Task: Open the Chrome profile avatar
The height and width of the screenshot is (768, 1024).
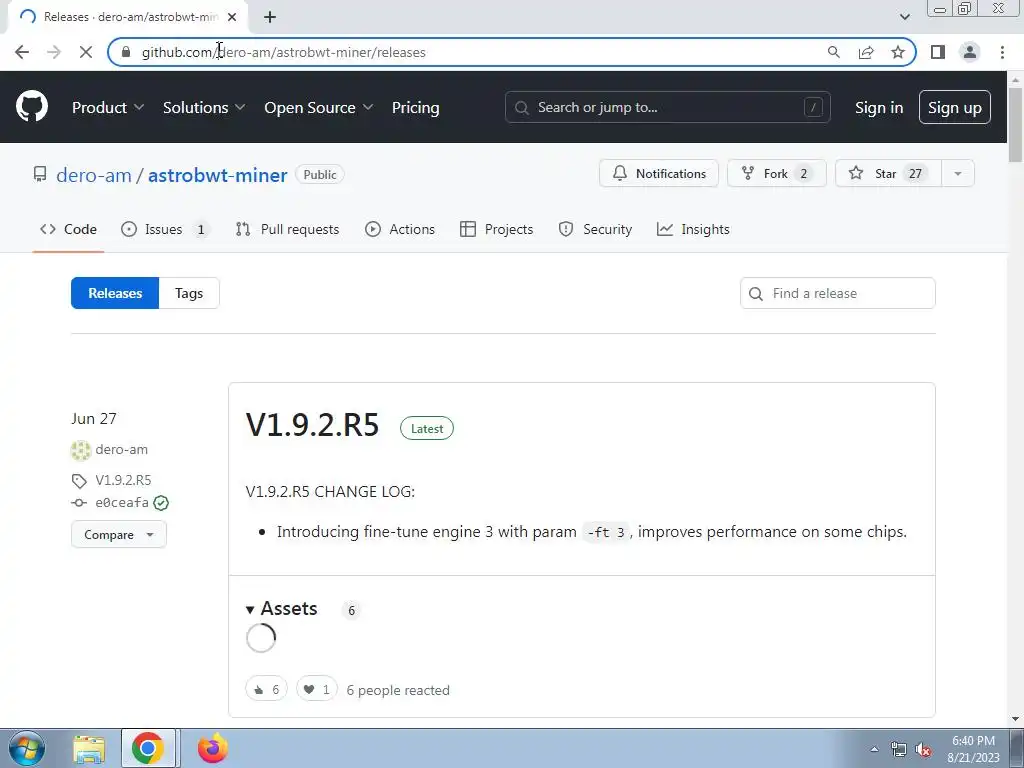Action: coord(970,52)
